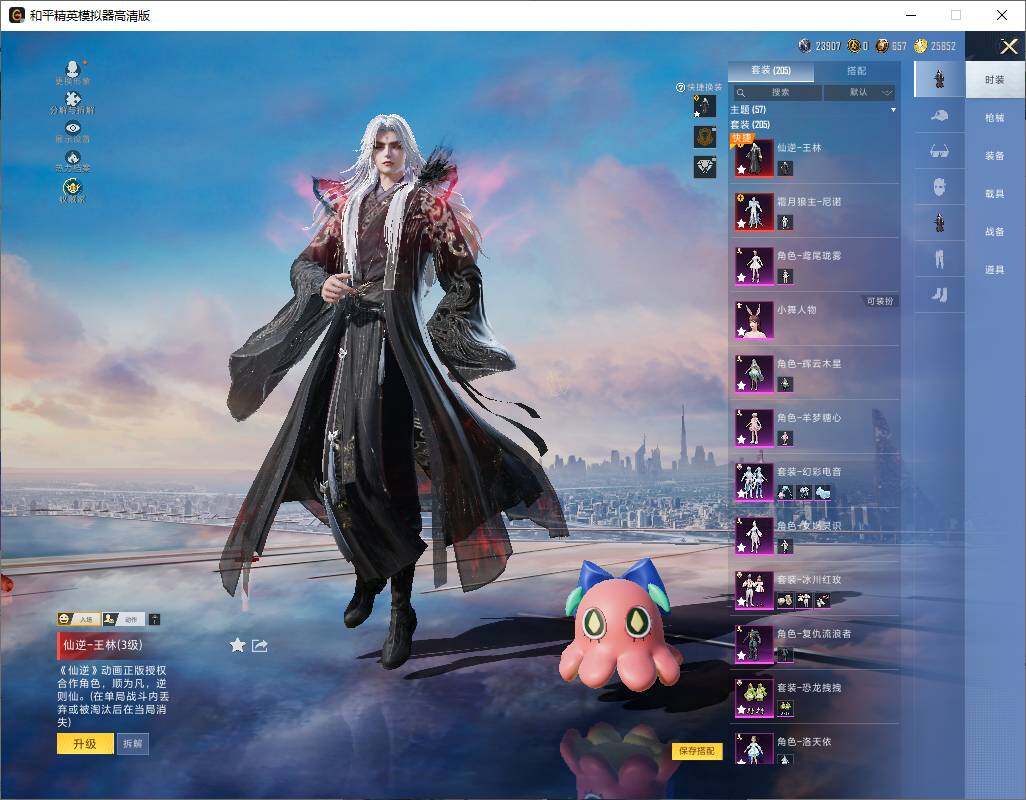The width and height of the screenshot is (1026, 800).
Task: Select the 角色-辉云木星 outfit row
Action: (814, 374)
